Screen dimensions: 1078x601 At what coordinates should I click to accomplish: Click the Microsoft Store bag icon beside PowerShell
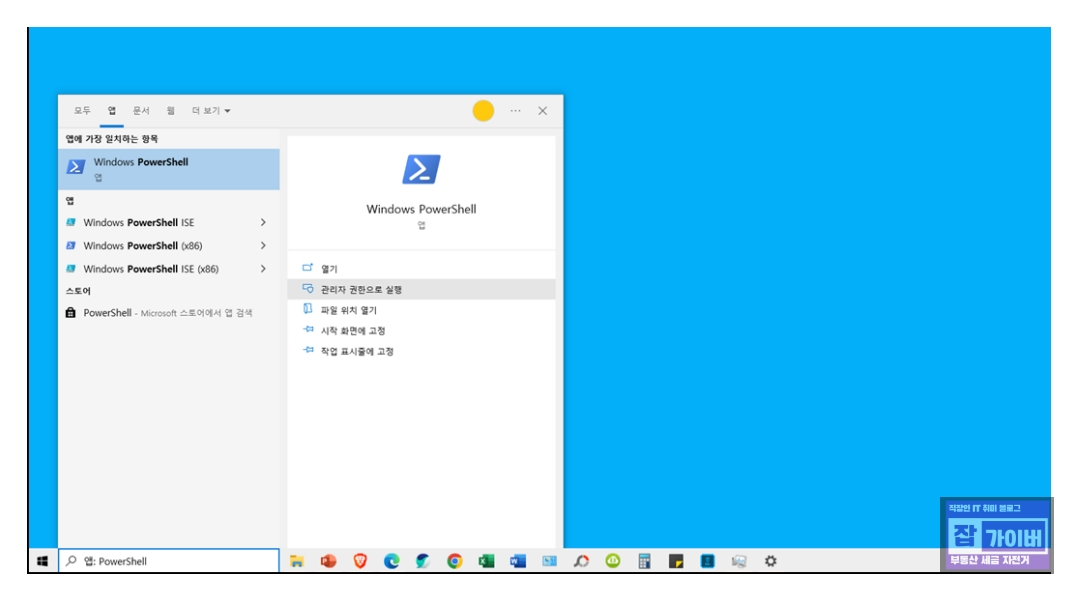click(71, 312)
